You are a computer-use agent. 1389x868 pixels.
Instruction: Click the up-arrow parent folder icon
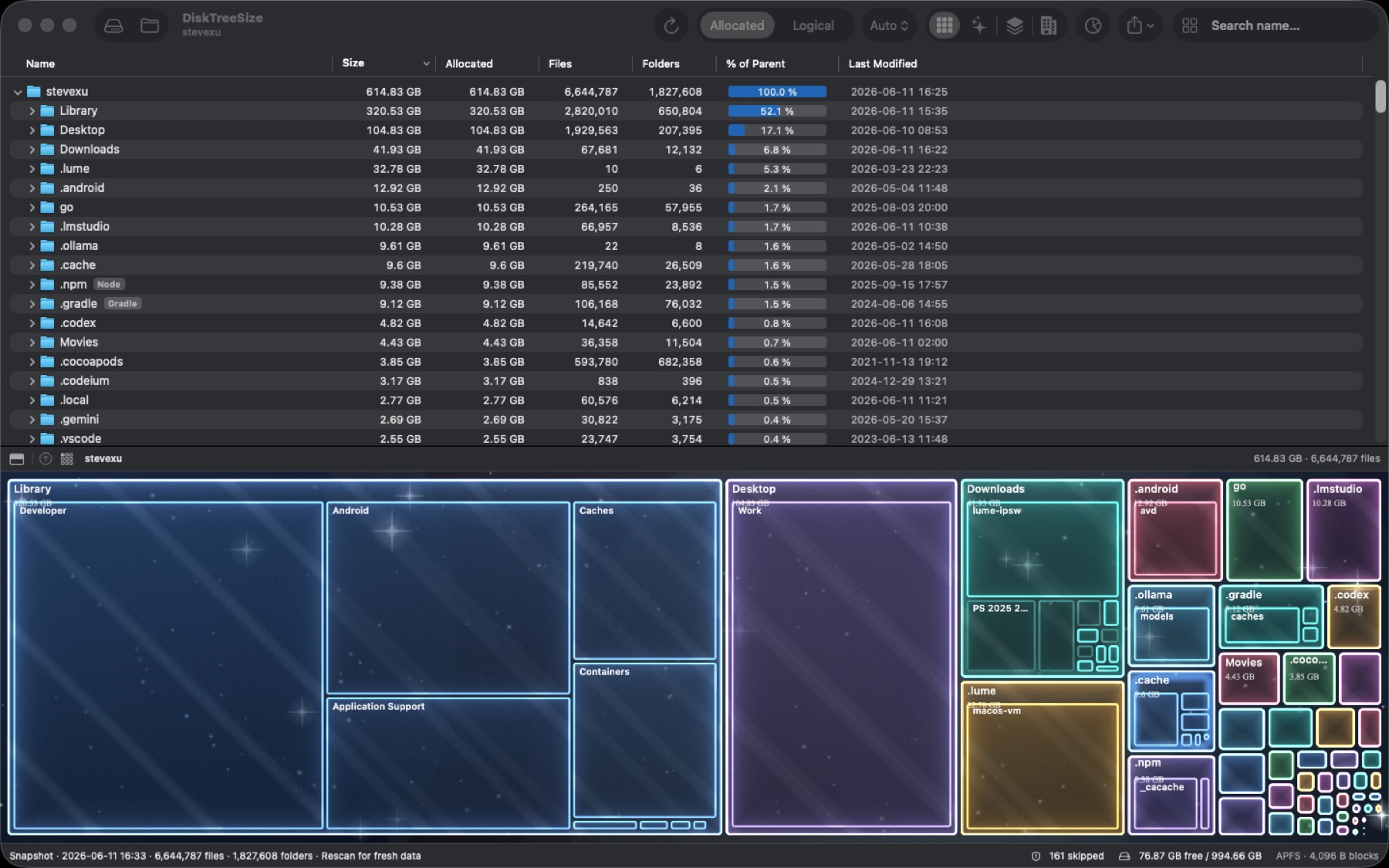click(x=46, y=458)
